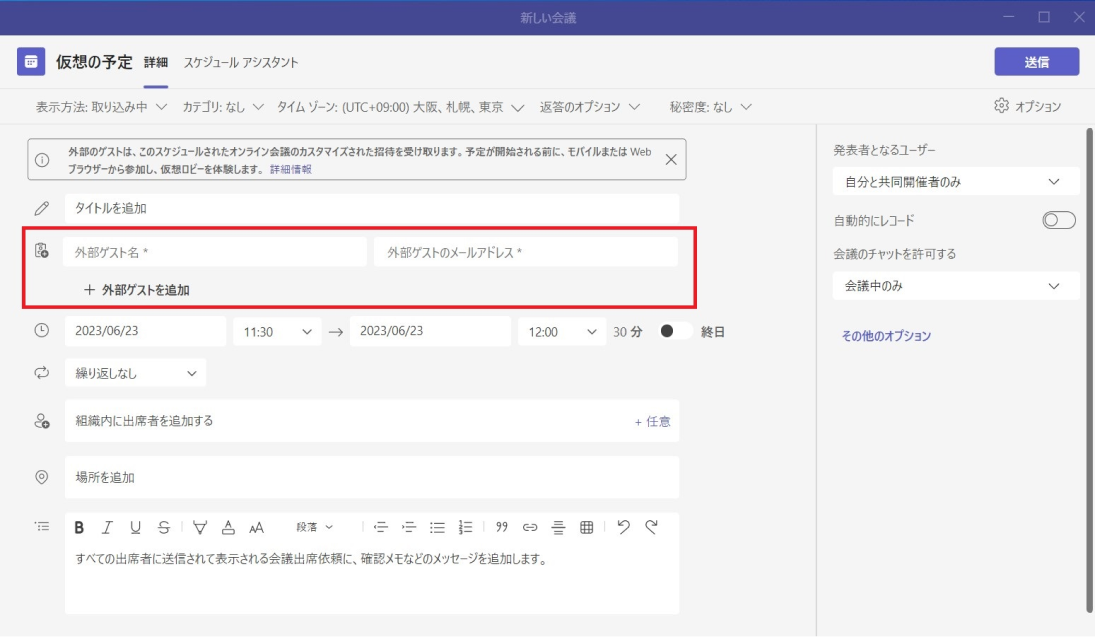Open 秘密度: なし dropdown
The width and height of the screenshot is (1095, 637).
pyautogui.click(x=710, y=107)
